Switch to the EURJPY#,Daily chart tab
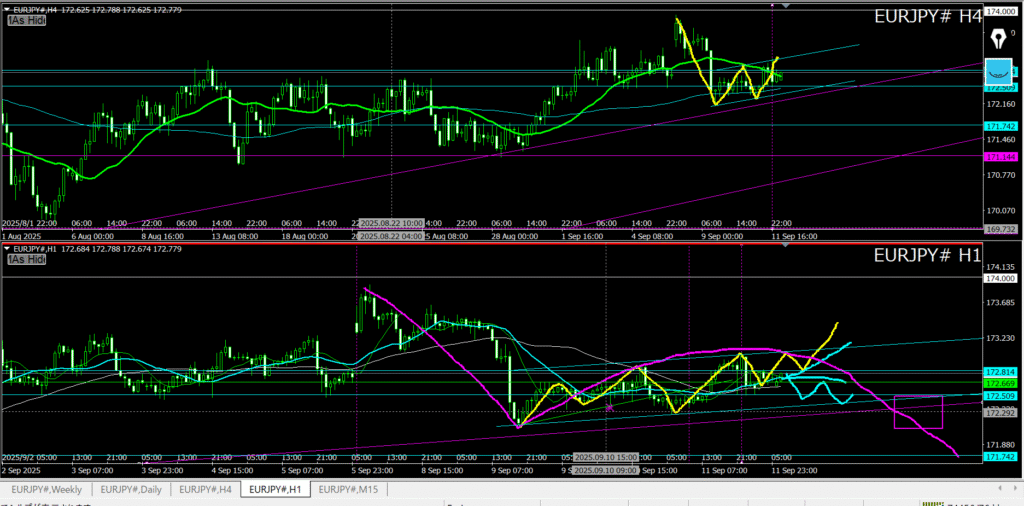The width and height of the screenshot is (1024, 506). click(131, 489)
